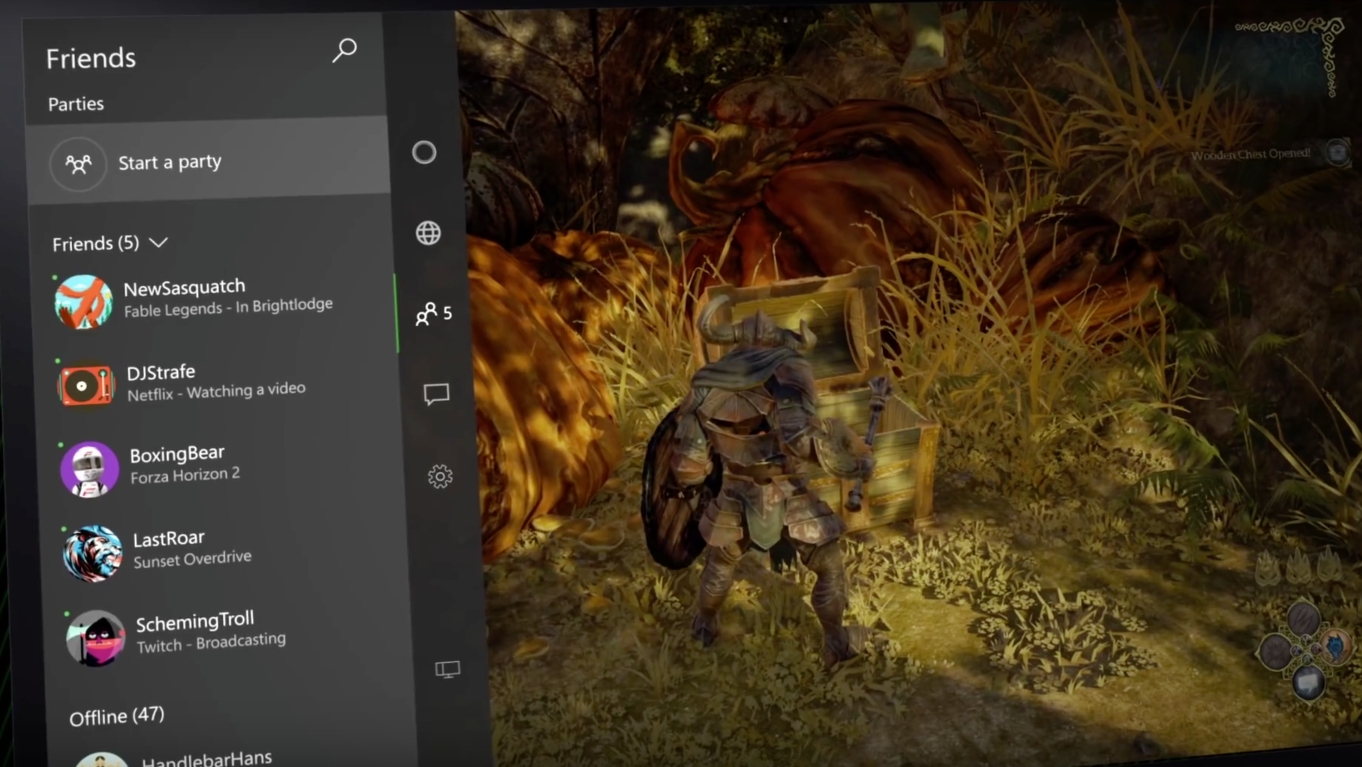Click the Start a party button
The width and height of the screenshot is (1362, 767).
207,161
